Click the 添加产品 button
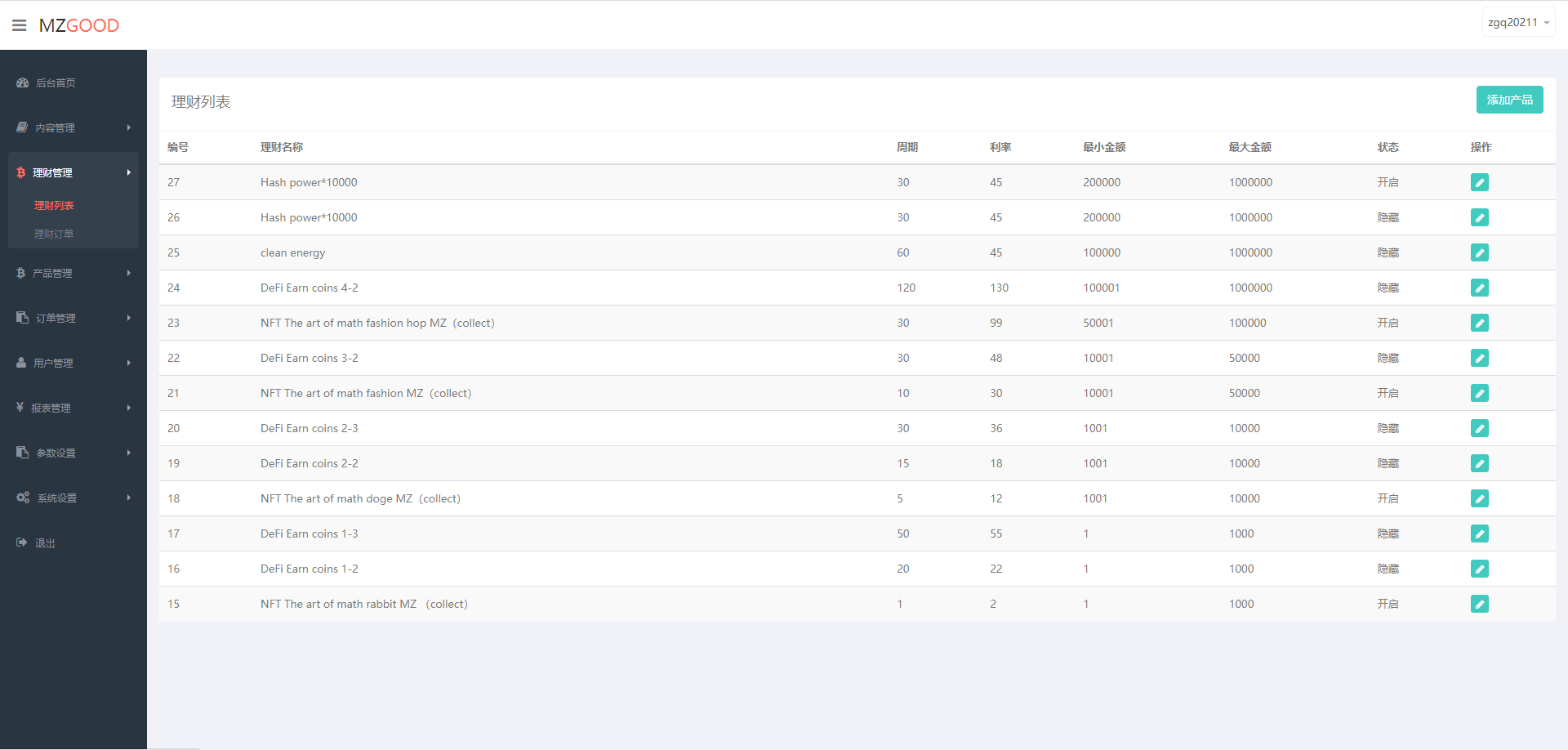This screenshot has width=1568, height=750. [1509, 100]
